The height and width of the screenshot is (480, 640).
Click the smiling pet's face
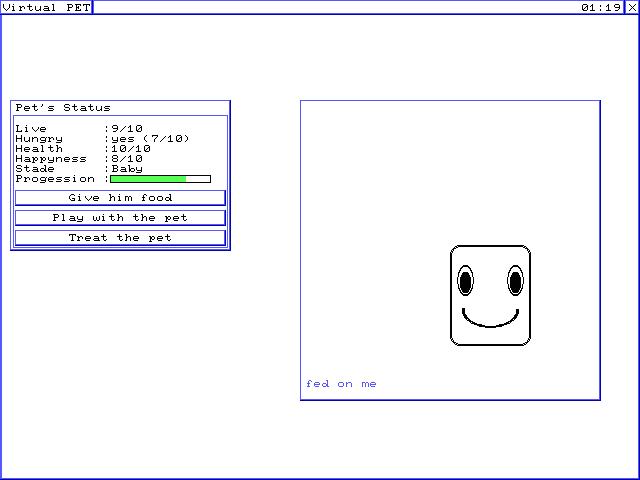[490, 296]
